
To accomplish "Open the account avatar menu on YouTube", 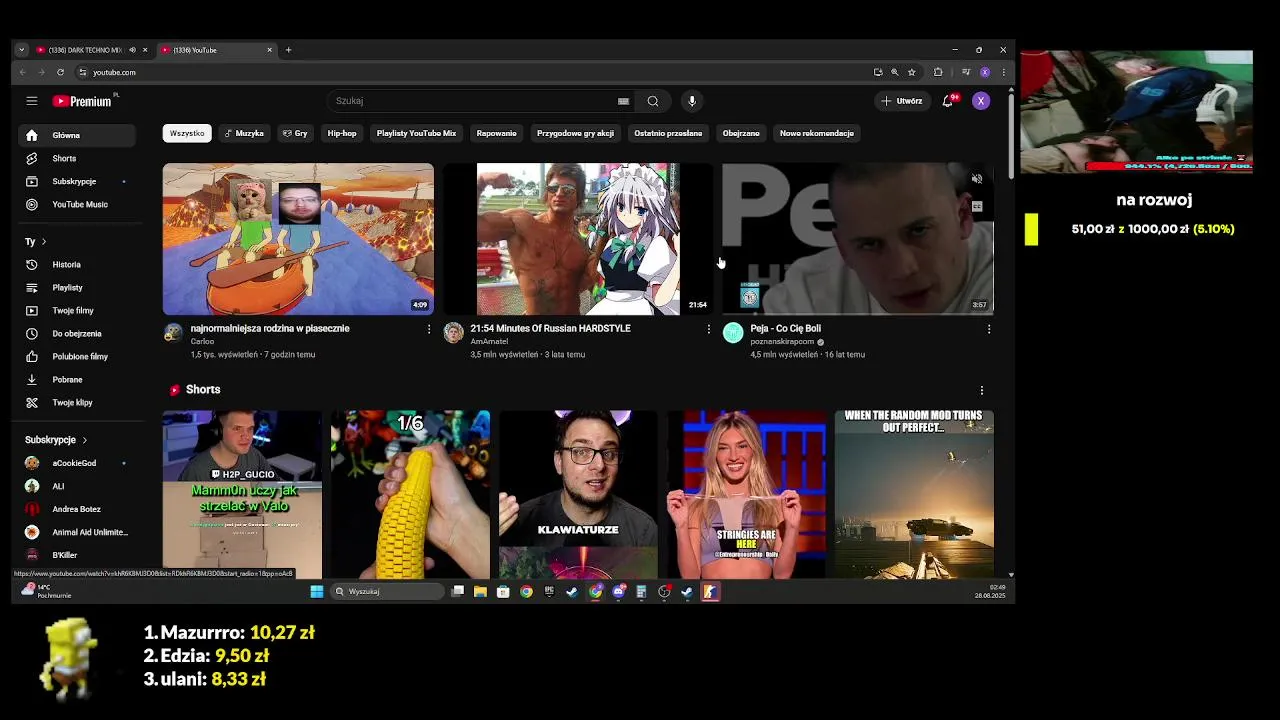I will [x=981, y=101].
